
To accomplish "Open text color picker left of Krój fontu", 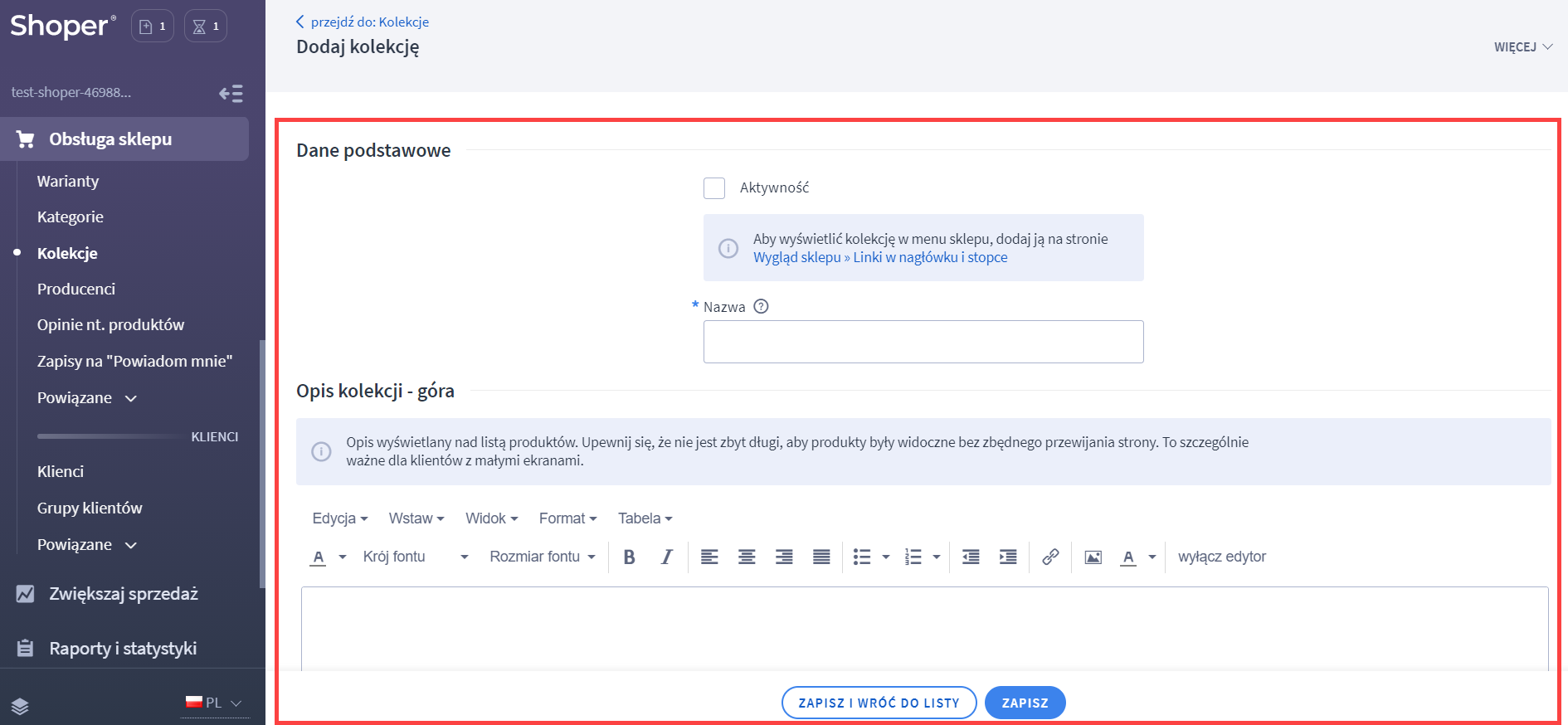I will [x=319, y=557].
